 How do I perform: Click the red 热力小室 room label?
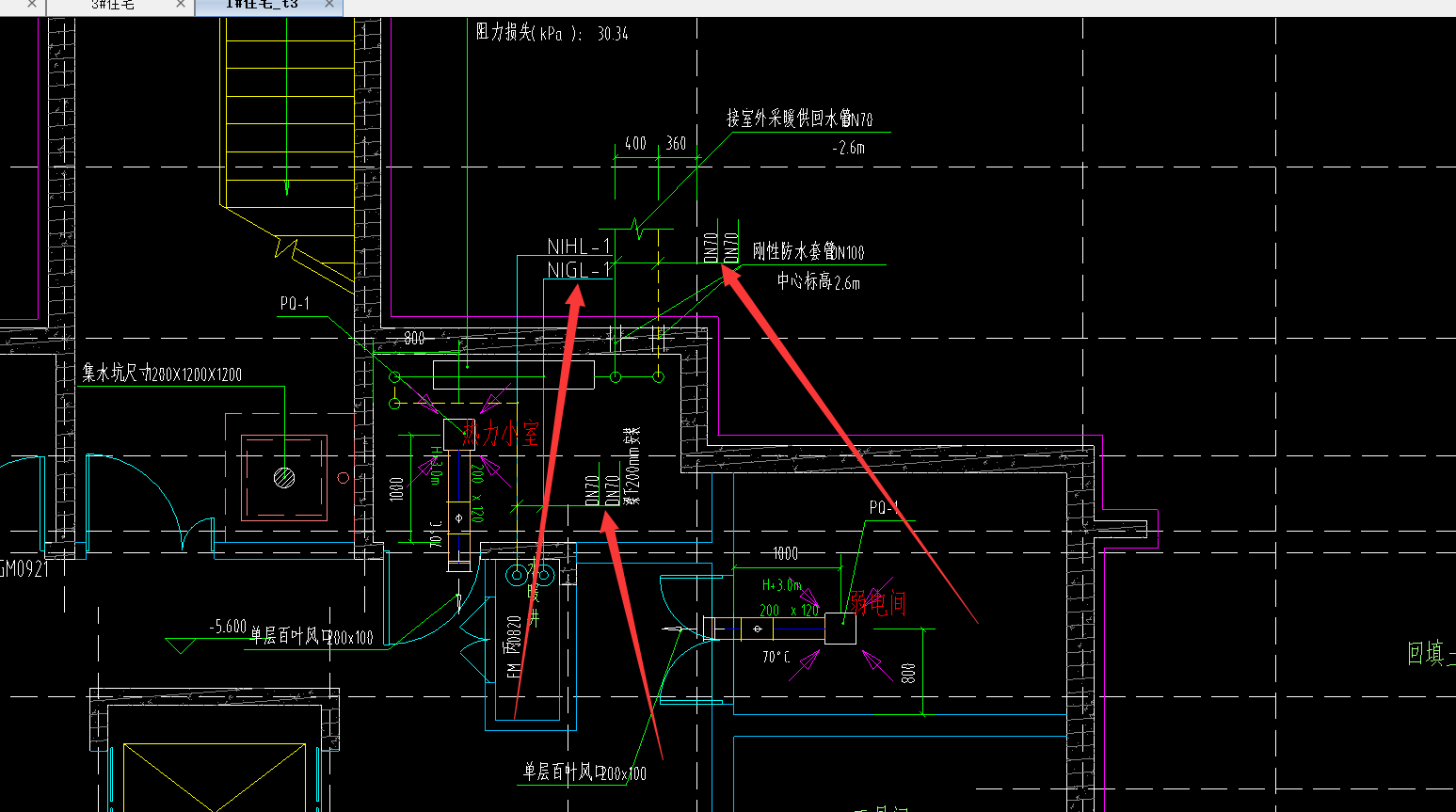click(x=501, y=434)
